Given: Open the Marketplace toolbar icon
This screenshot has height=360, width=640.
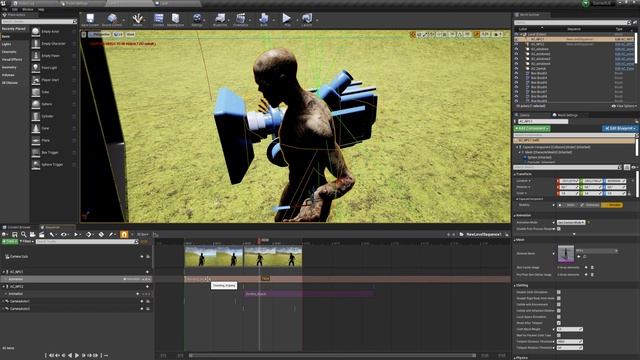Looking at the screenshot, I should click(176, 19).
